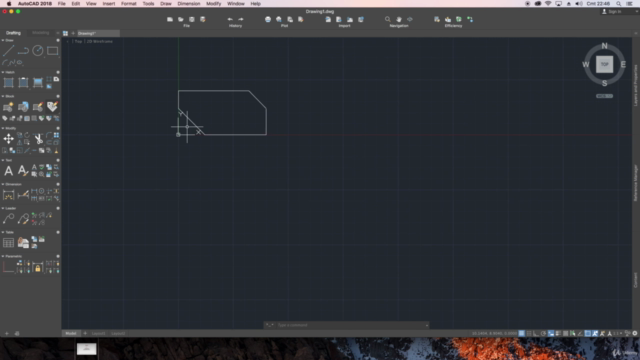Click the New file toolbar icon

(x=170, y=19)
